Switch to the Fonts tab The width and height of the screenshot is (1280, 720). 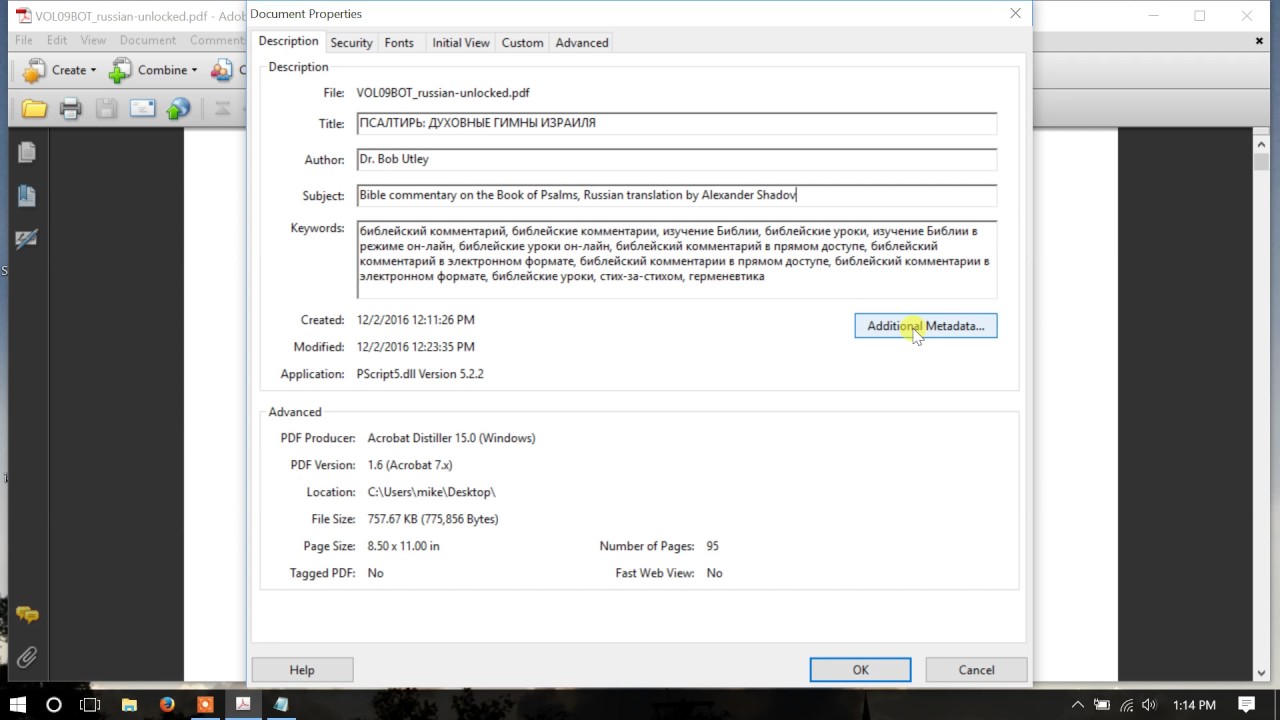(x=399, y=43)
